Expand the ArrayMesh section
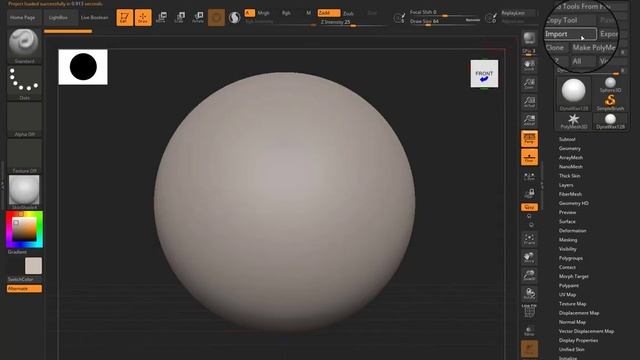640x360 pixels. (571, 158)
